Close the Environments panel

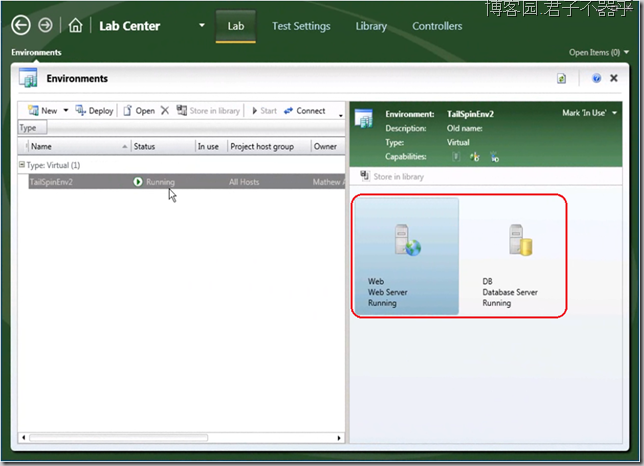(614, 78)
